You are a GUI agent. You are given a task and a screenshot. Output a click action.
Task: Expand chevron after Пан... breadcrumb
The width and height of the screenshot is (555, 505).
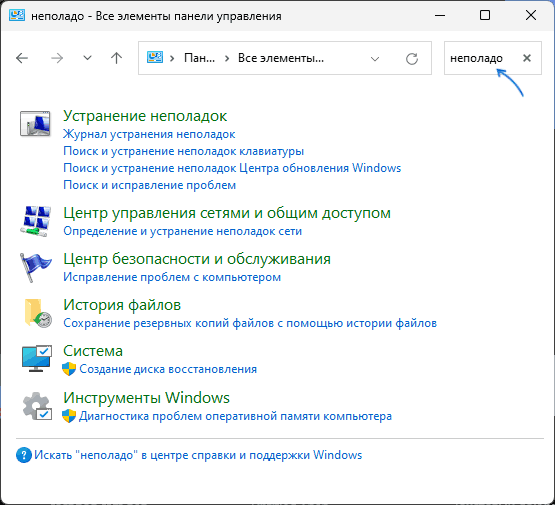227,58
